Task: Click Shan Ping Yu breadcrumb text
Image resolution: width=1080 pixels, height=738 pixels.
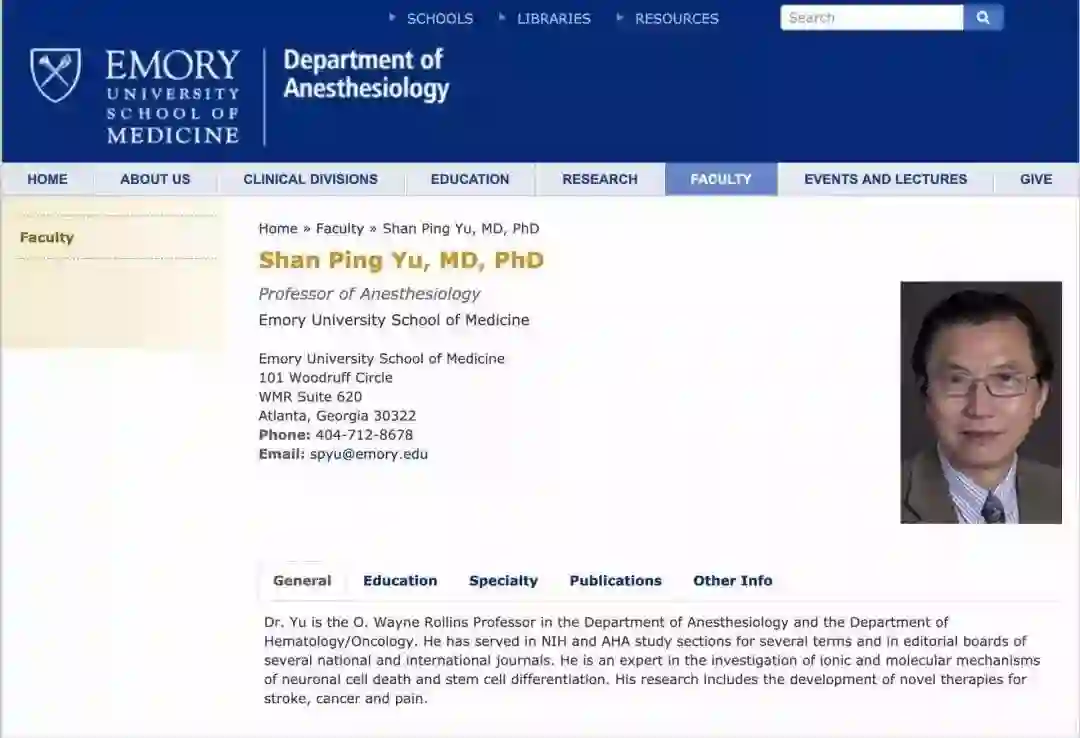Action: pyautogui.click(x=461, y=229)
